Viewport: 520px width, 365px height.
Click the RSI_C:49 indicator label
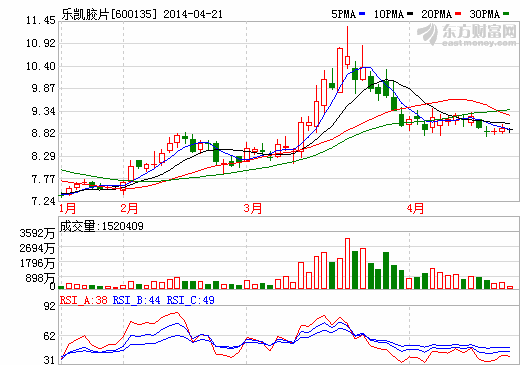[190, 300]
